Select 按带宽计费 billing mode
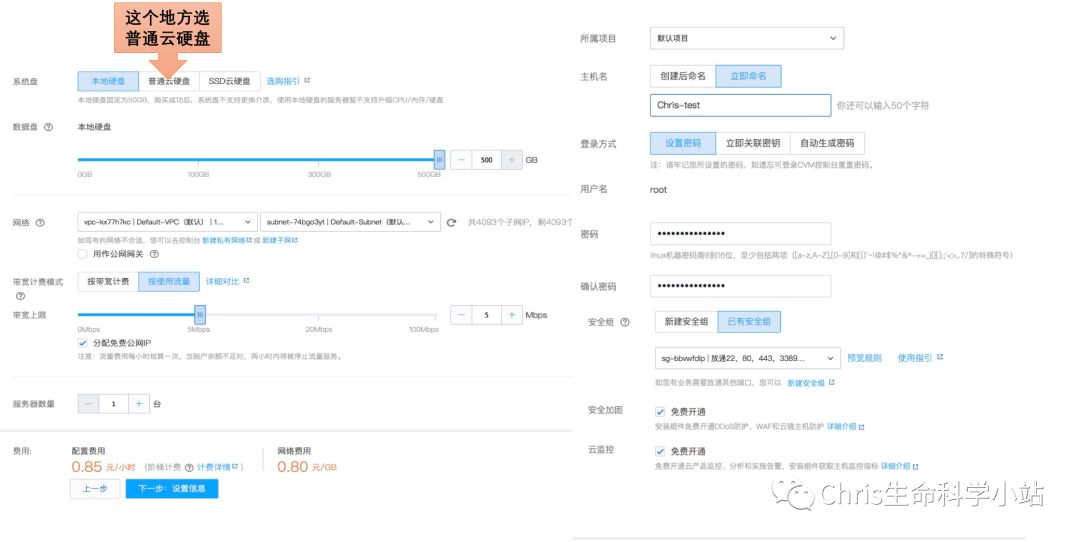Screen dimensions: 1080x542 [x=108, y=282]
